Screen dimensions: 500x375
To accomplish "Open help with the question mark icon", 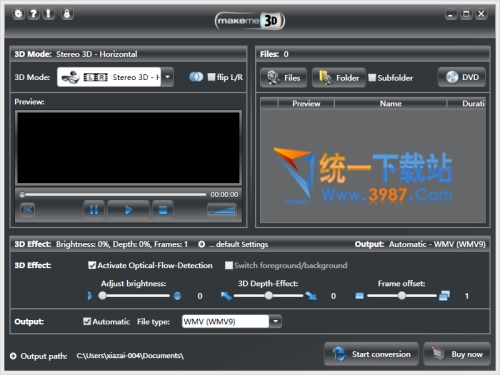I will (34, 14).
